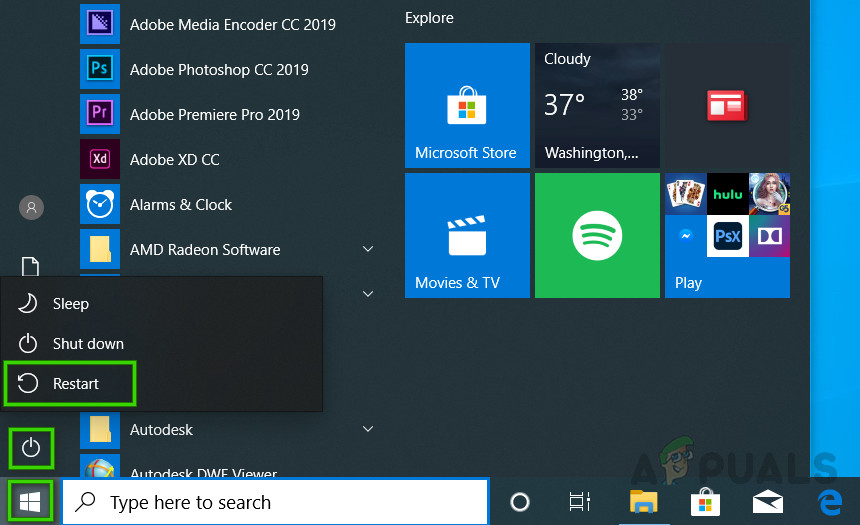This screenshot has height=525, width=860.
Task: Expand the chevron below AMD Radeon Software
Action: pyautogui.click(x=368, y=294)
